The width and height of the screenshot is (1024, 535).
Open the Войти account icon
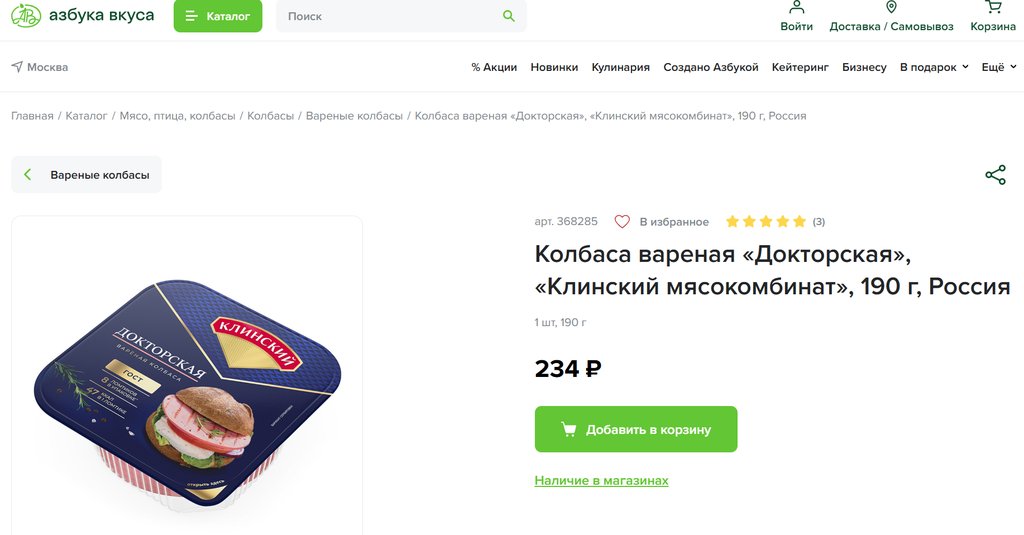point(796,7)
